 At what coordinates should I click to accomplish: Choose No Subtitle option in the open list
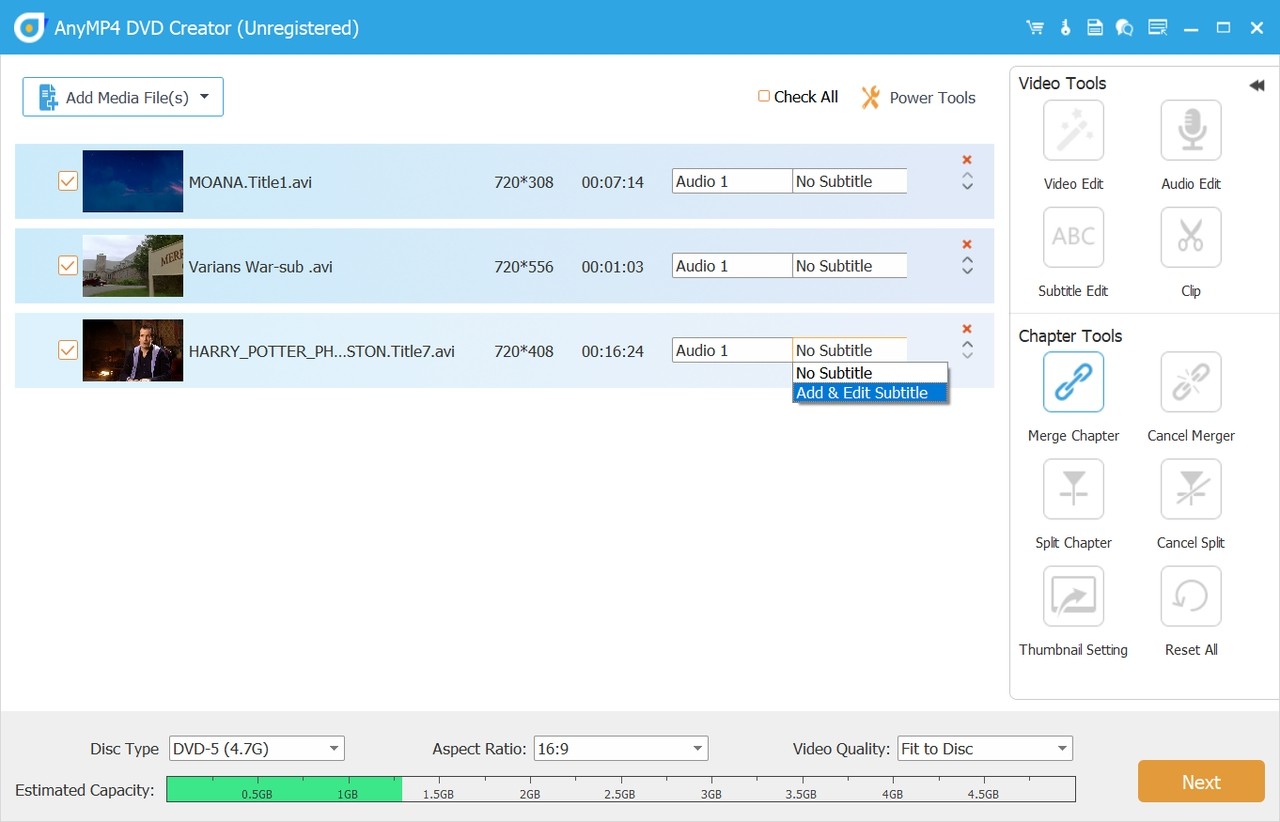870,373
